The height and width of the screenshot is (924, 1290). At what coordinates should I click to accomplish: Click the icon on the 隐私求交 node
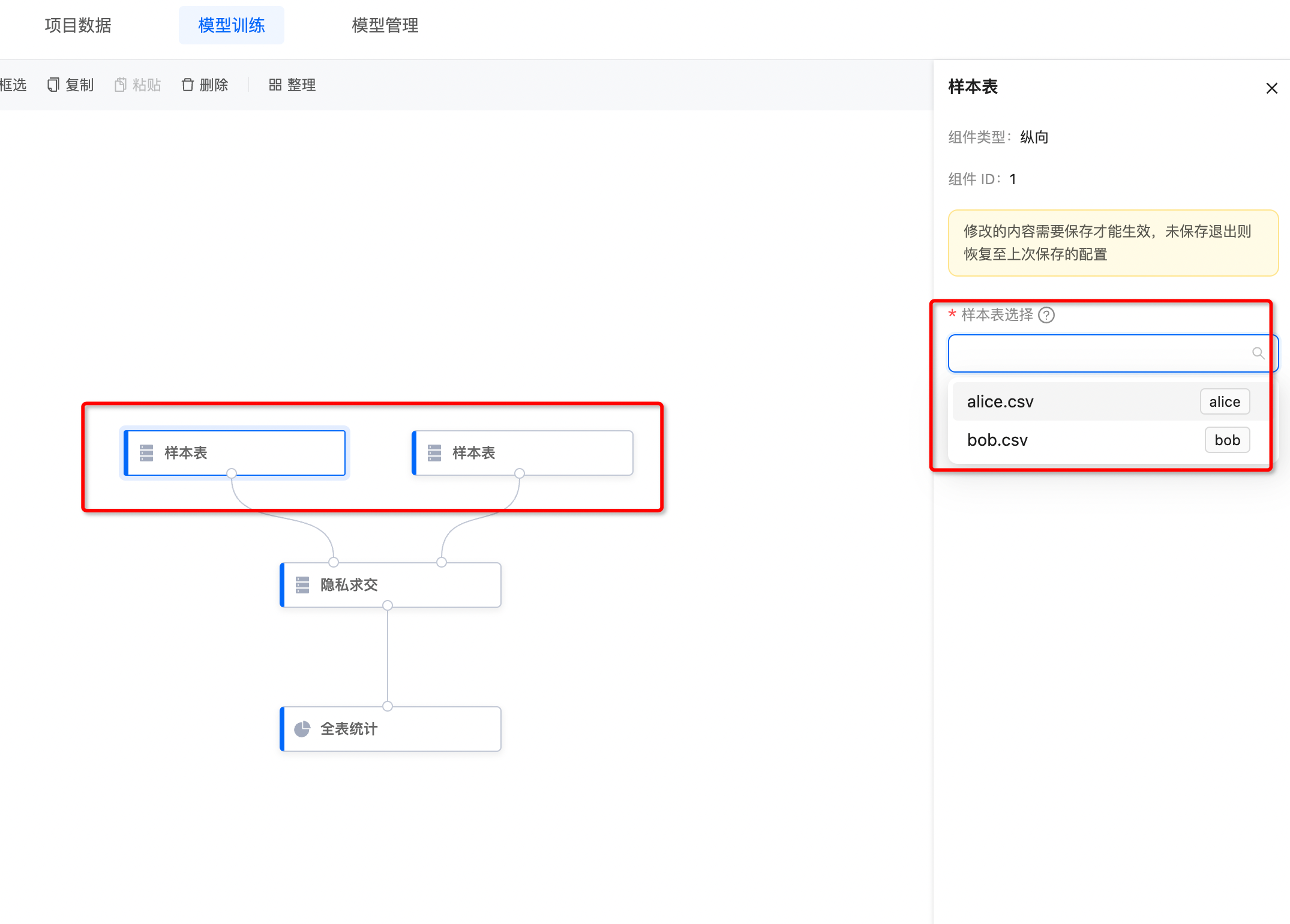(x=302, y=585)
